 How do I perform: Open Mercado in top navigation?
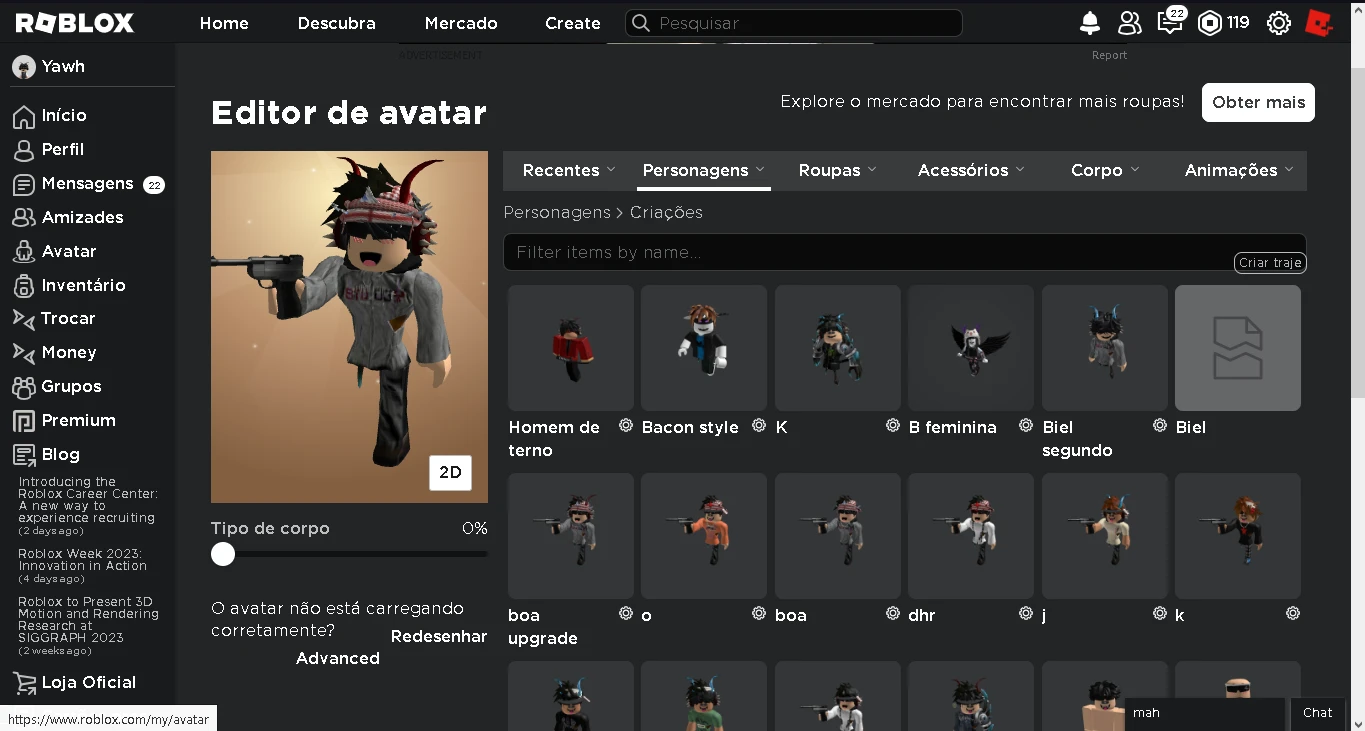coord(461,23)
